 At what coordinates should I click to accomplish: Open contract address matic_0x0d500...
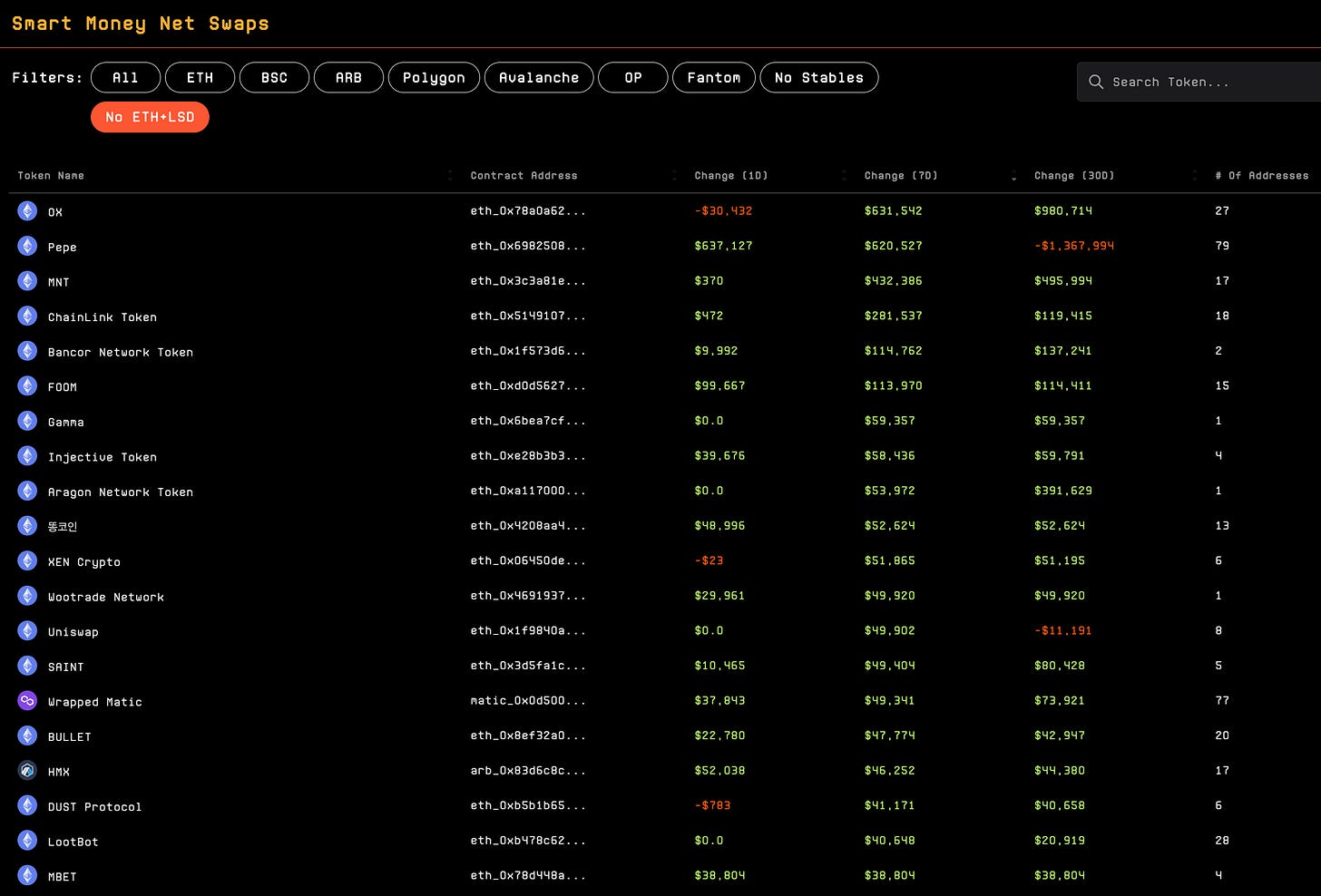(528, 701)
